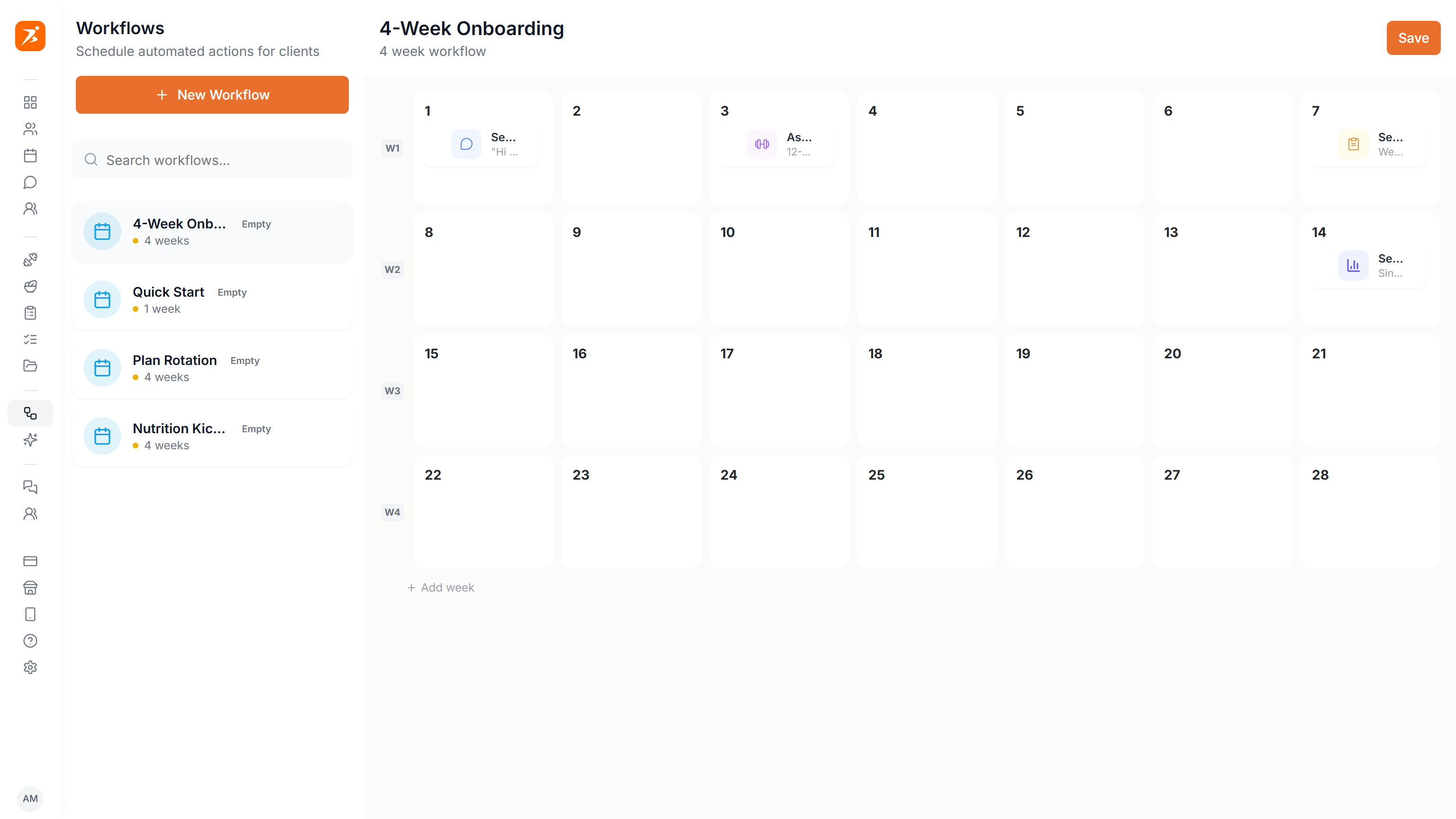Open the clipboard forms icon in sidebar

pos(30,312)
